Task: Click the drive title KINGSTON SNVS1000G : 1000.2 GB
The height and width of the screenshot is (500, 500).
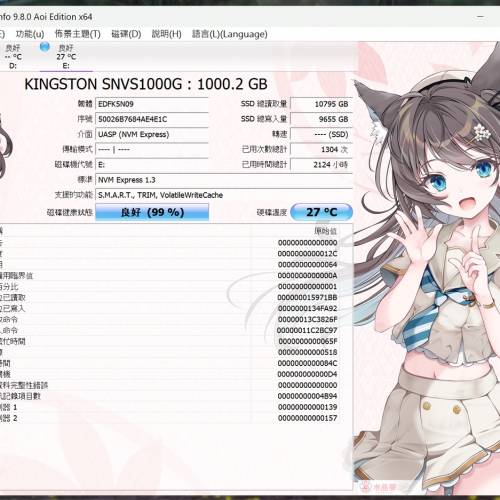Action: pos(146,84)
